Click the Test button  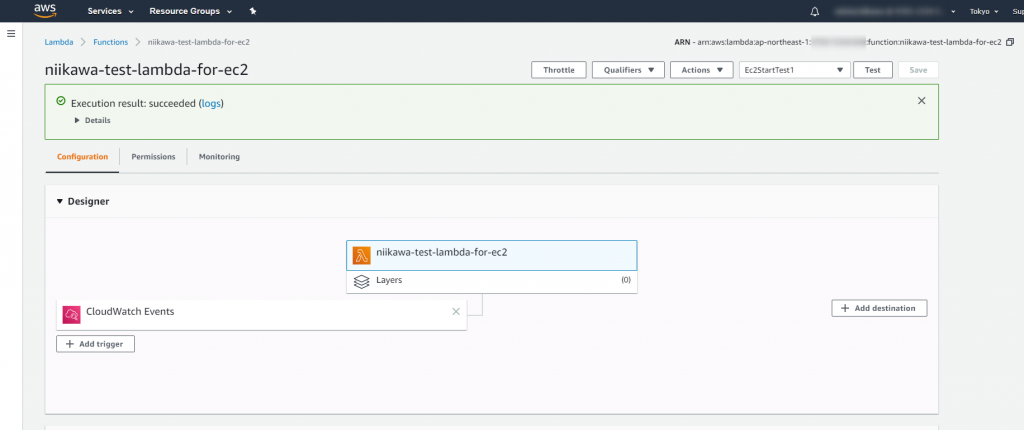coord(872,70)
